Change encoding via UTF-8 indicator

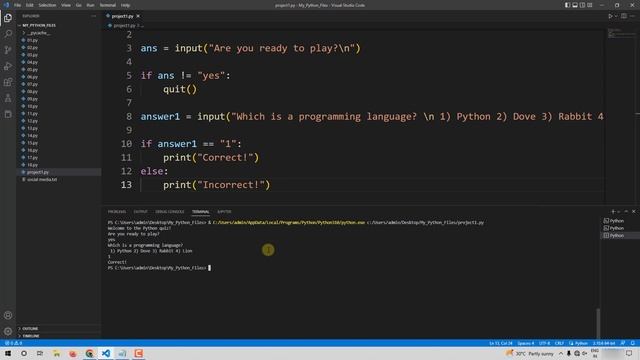(544, 343)
